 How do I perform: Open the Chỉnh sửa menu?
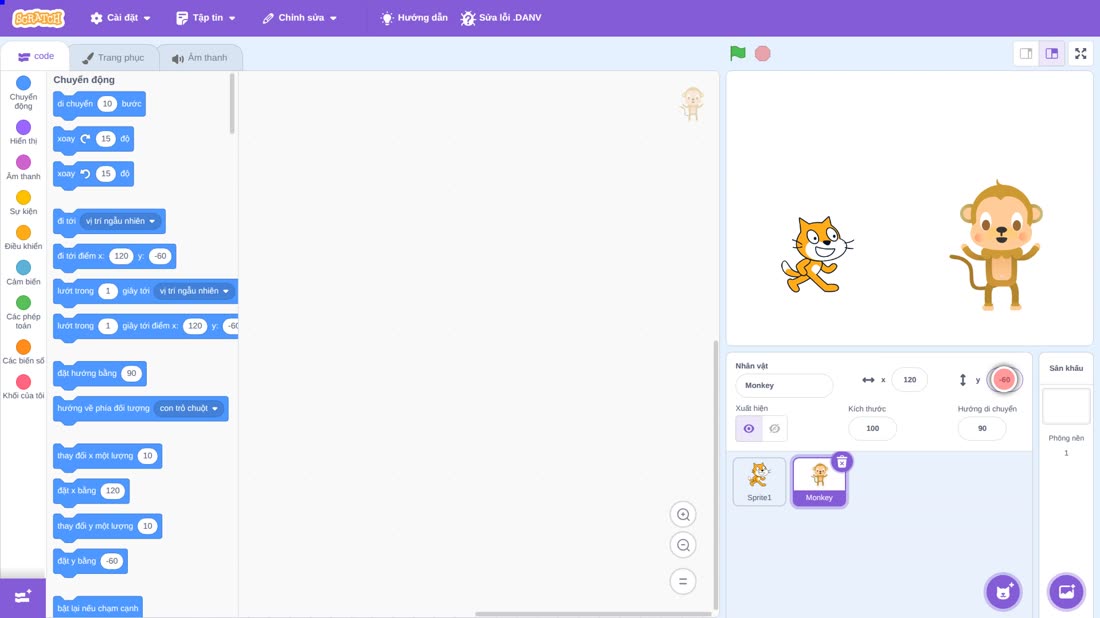click(300, 18)
